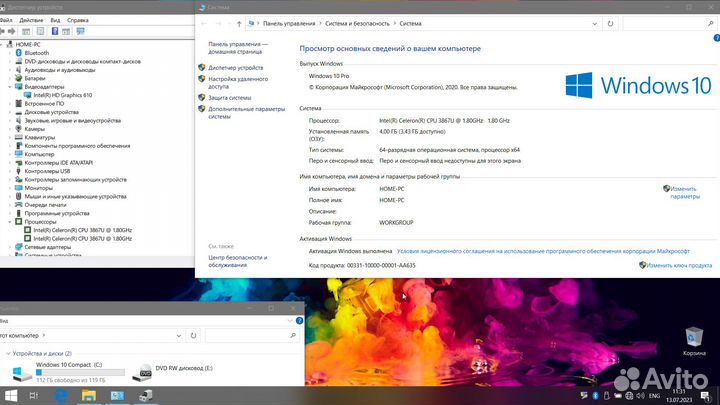Click Изменить ключ продукта link

679,265
